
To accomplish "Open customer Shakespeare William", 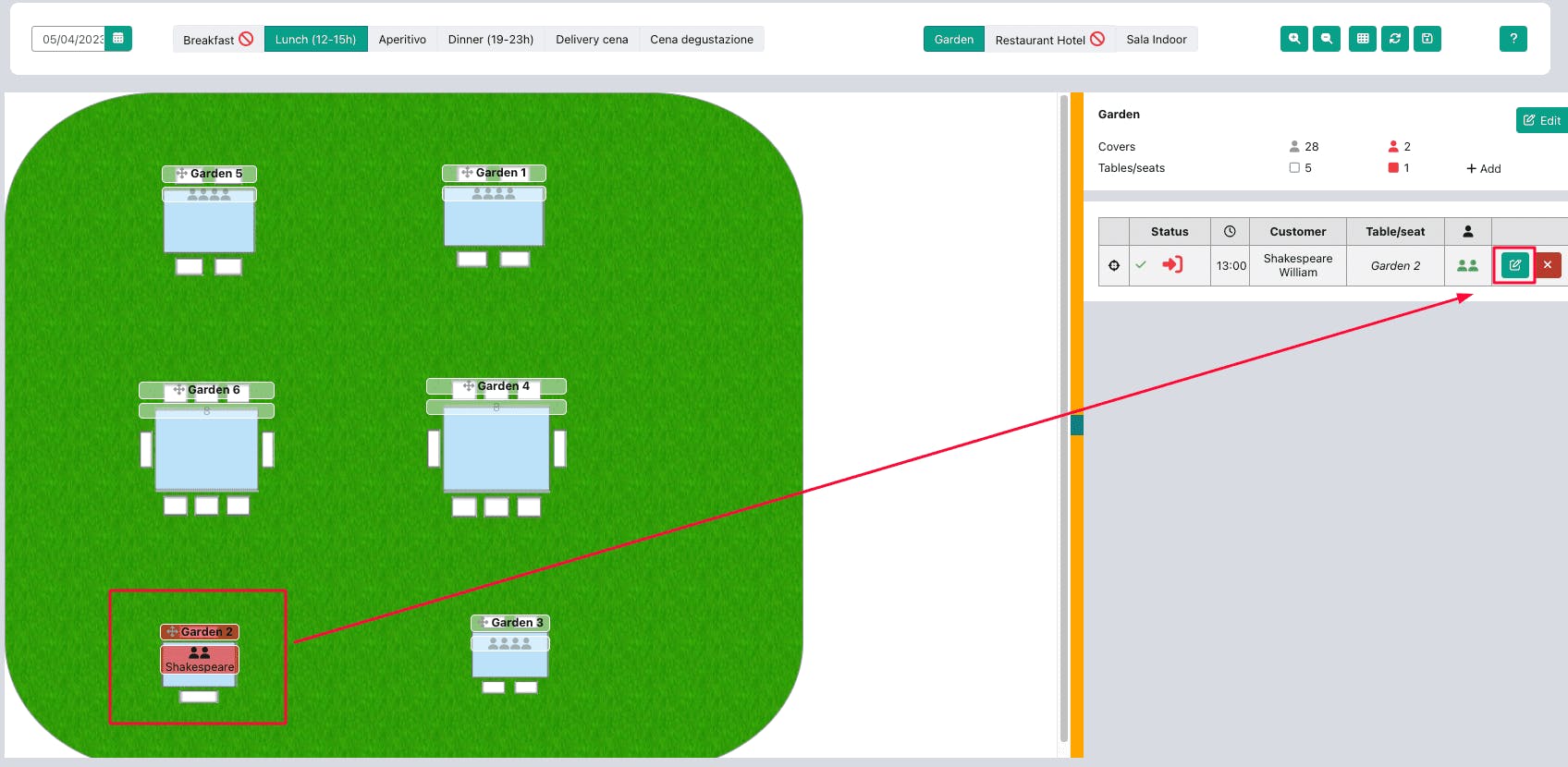I will click(1298, 265).
